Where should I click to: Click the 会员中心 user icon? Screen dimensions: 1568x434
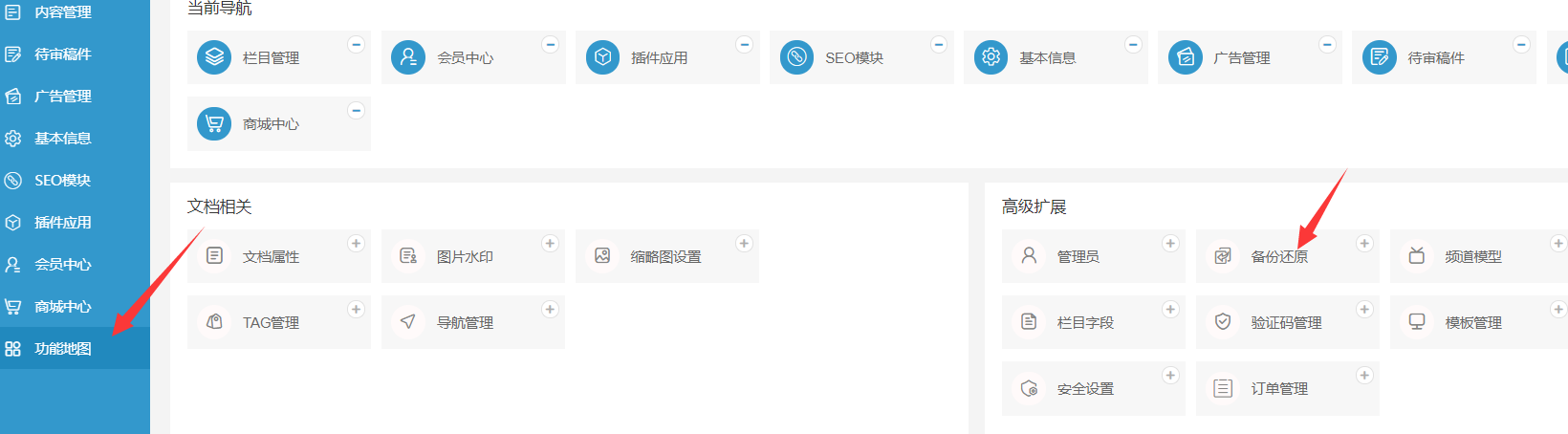tap(408, 57)
